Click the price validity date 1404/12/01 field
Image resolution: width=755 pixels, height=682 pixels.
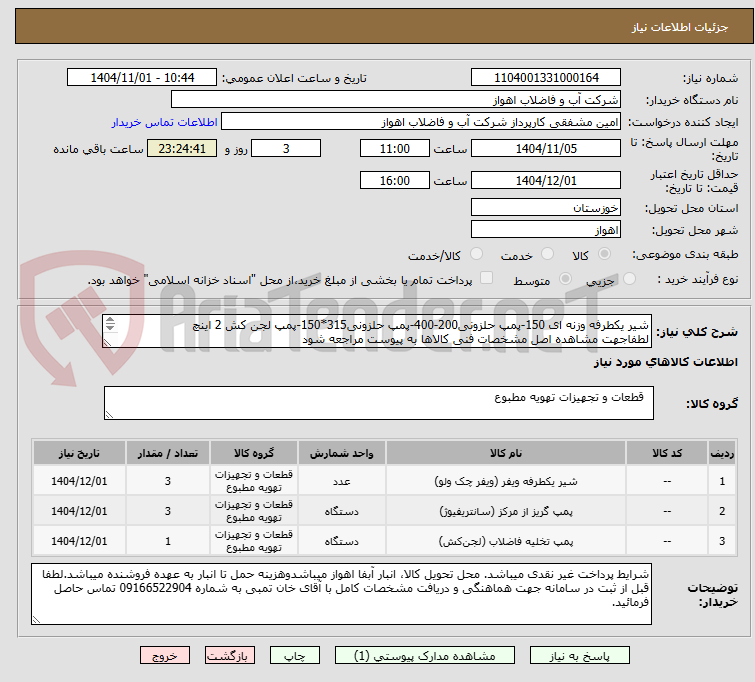point(546,181)
